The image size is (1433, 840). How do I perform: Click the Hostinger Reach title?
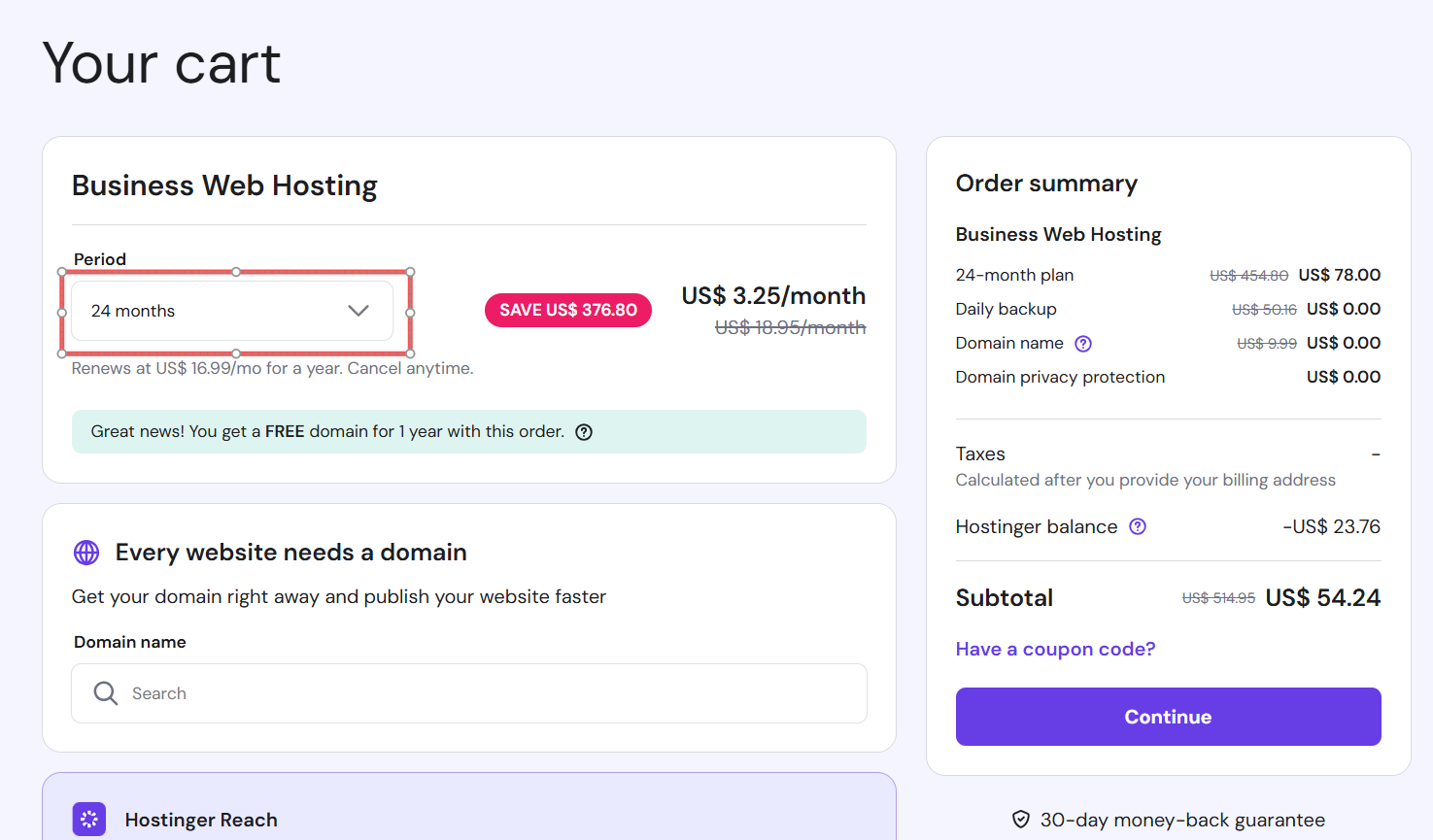201,820
